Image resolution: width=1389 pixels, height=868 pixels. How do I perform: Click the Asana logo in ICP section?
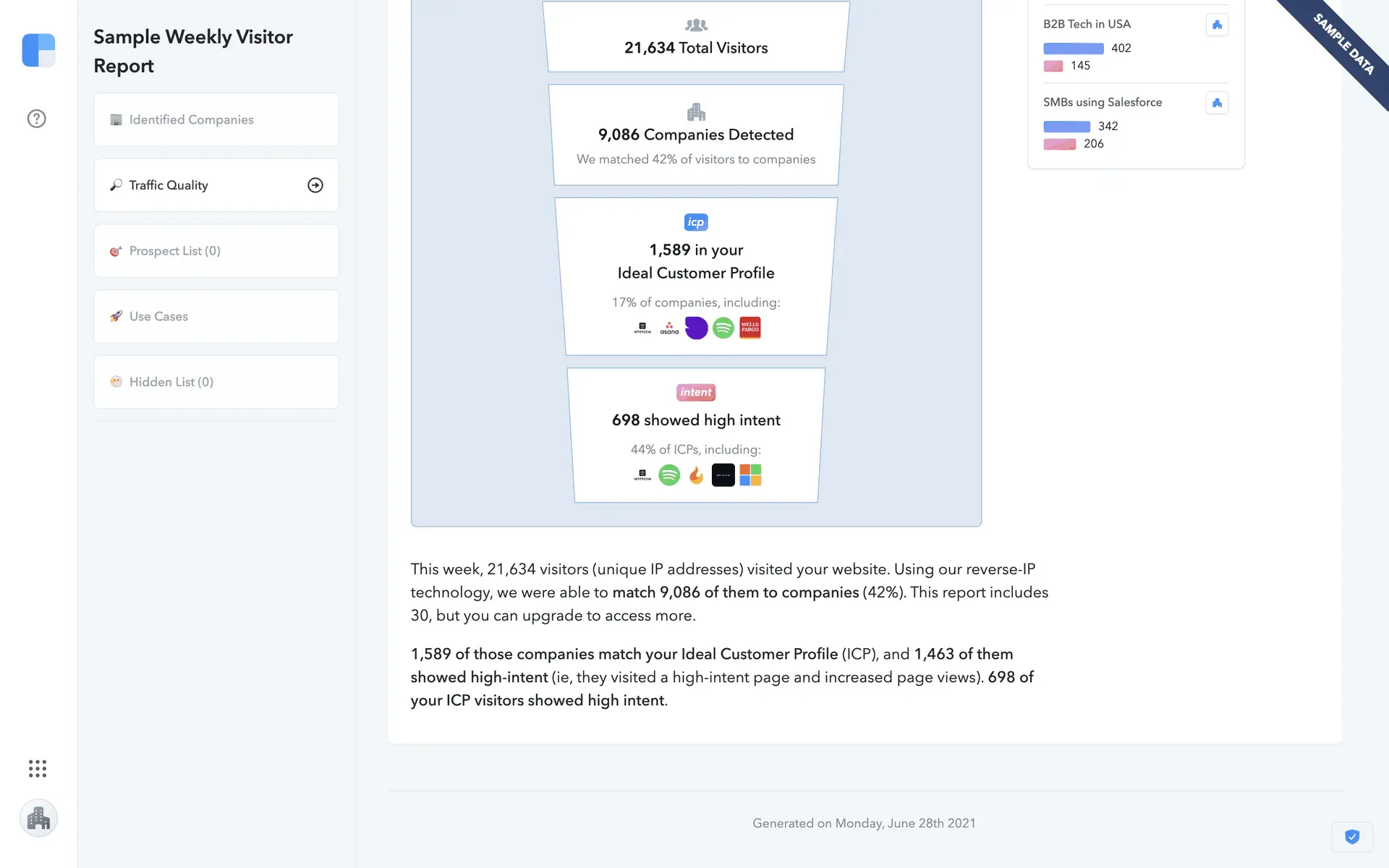[669, 328]
